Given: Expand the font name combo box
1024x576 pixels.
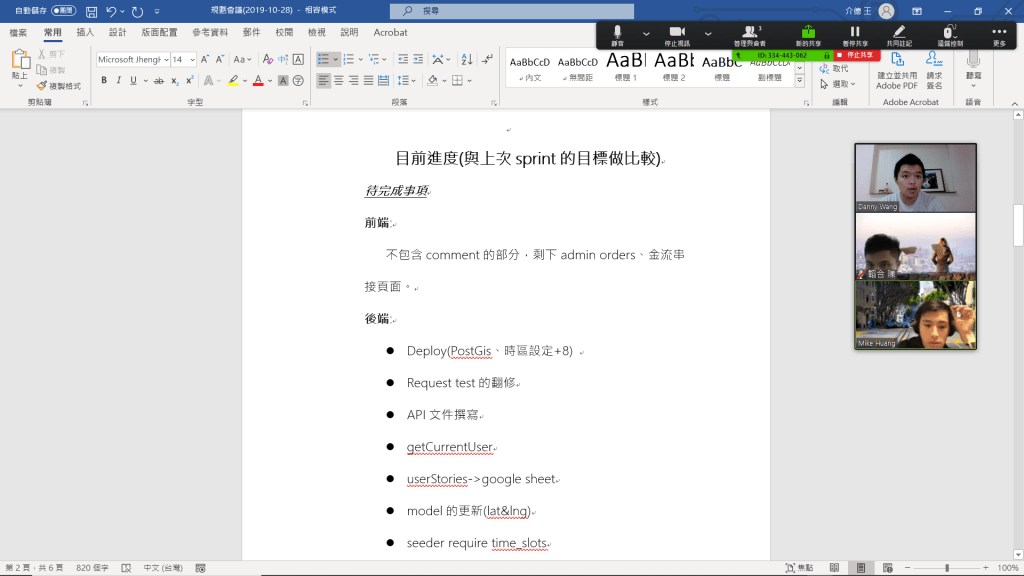Looking at the screenshot, I should 164,60.
